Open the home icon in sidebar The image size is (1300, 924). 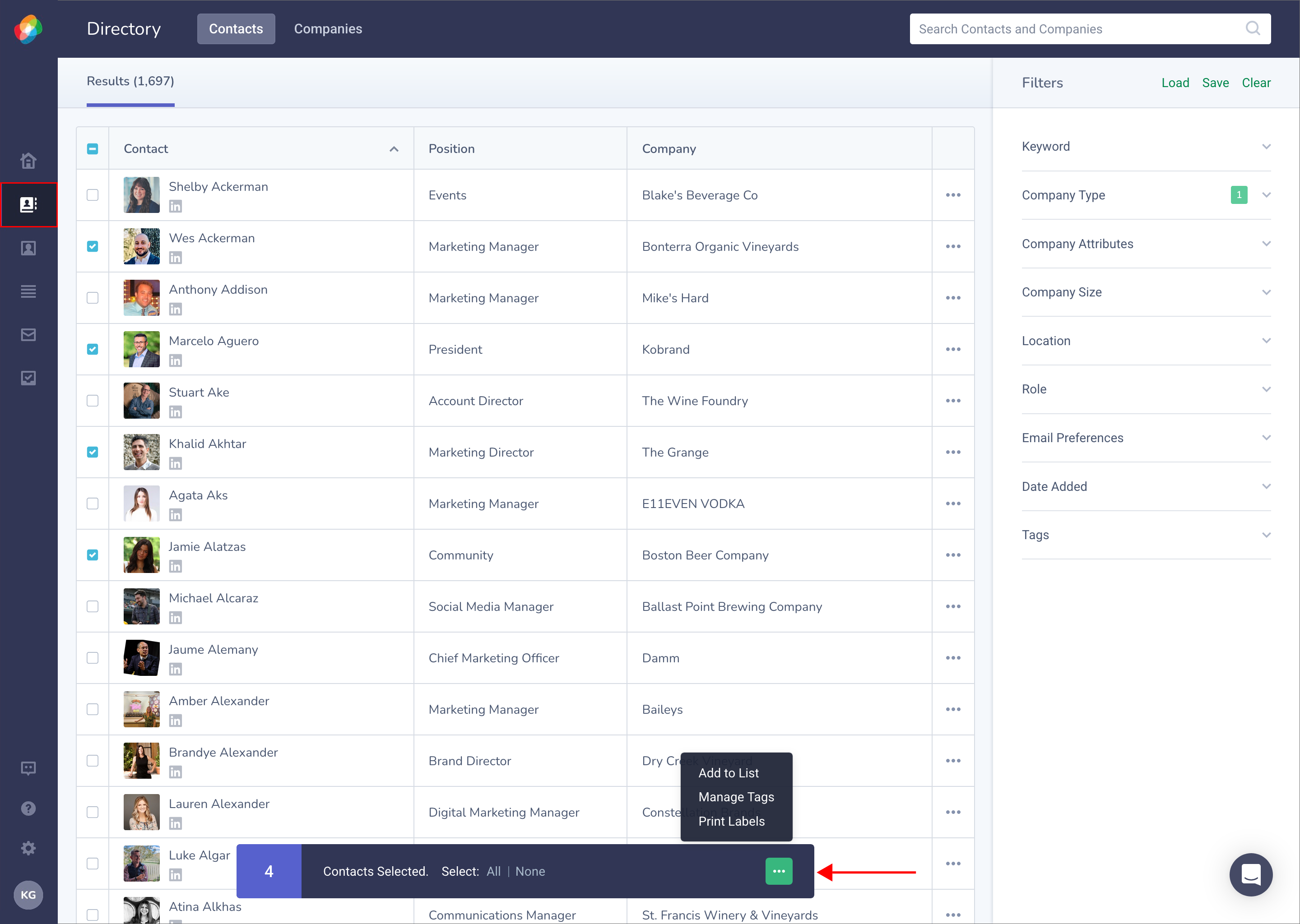(28, 161)
